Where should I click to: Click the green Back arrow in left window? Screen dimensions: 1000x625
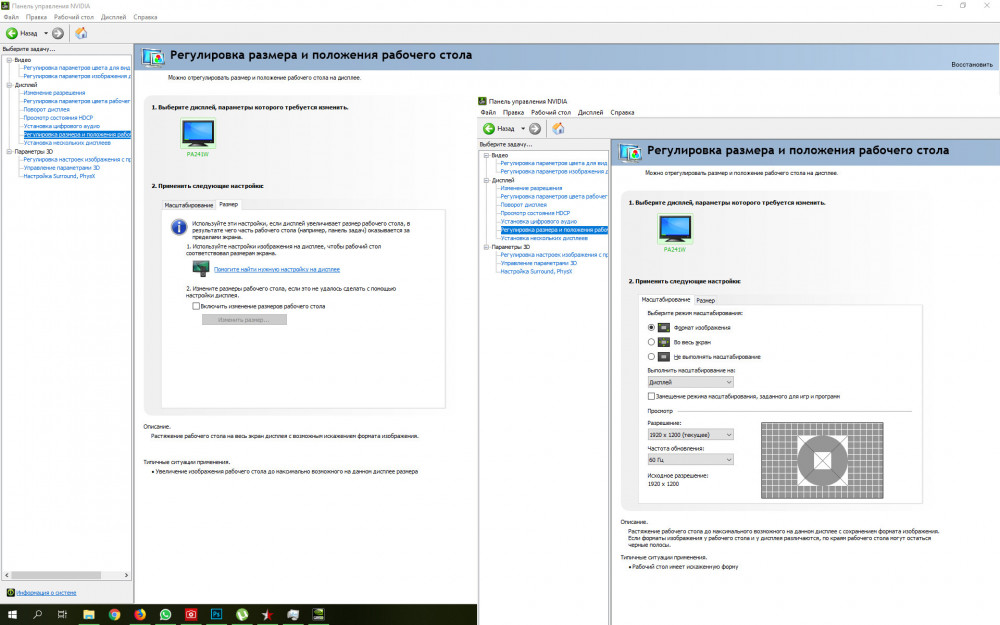[x=11, y=33]
